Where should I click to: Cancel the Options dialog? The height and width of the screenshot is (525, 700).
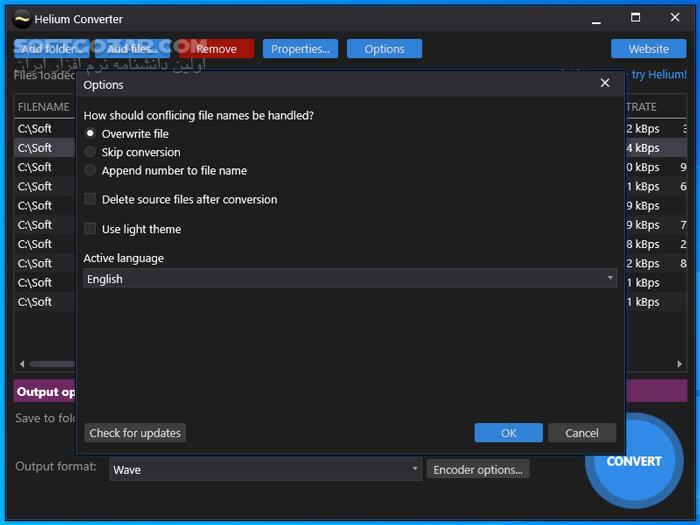tap(582, 433)
